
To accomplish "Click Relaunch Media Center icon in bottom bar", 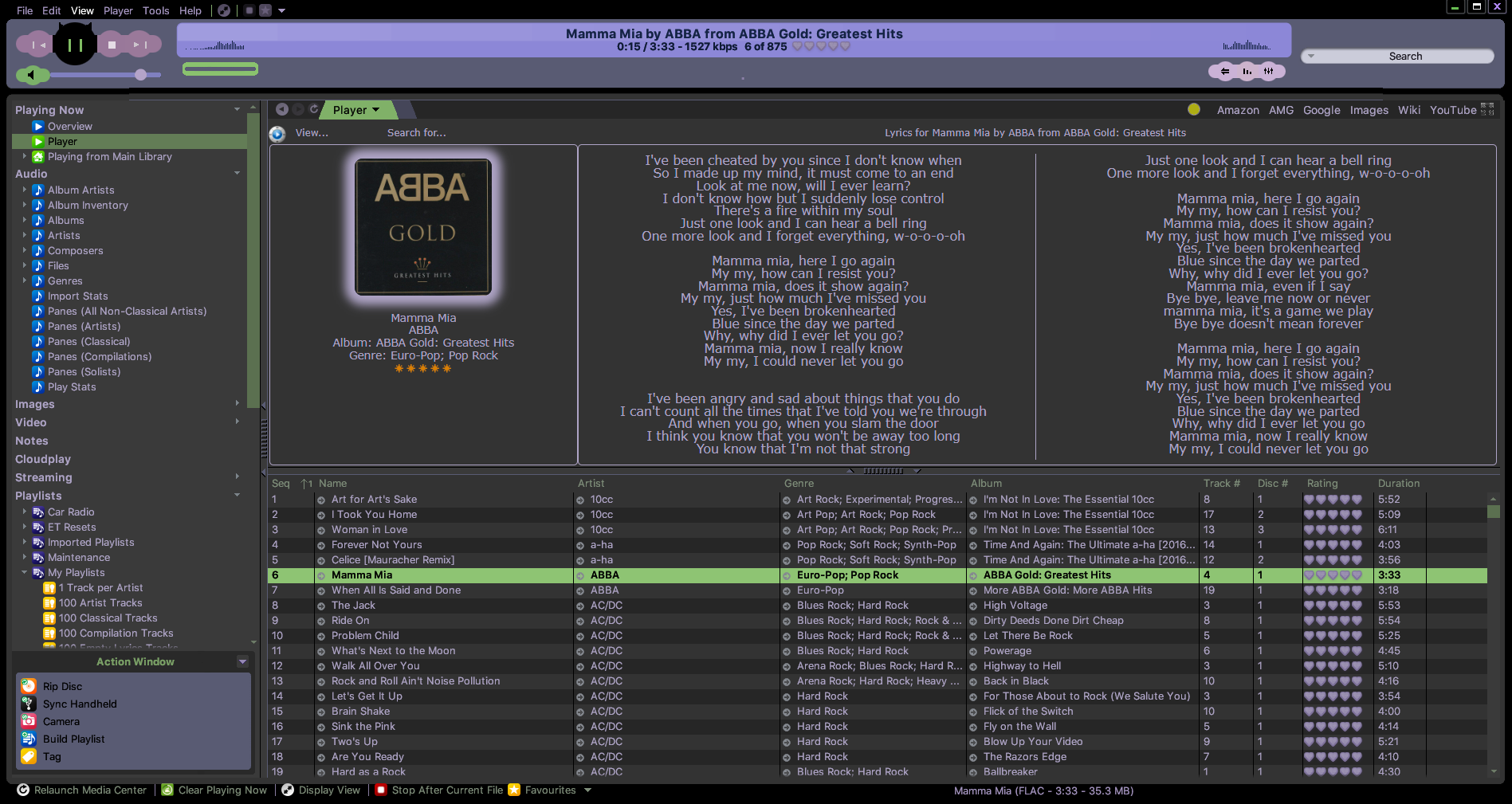I will pyautogui.click(x=23, y=790).
